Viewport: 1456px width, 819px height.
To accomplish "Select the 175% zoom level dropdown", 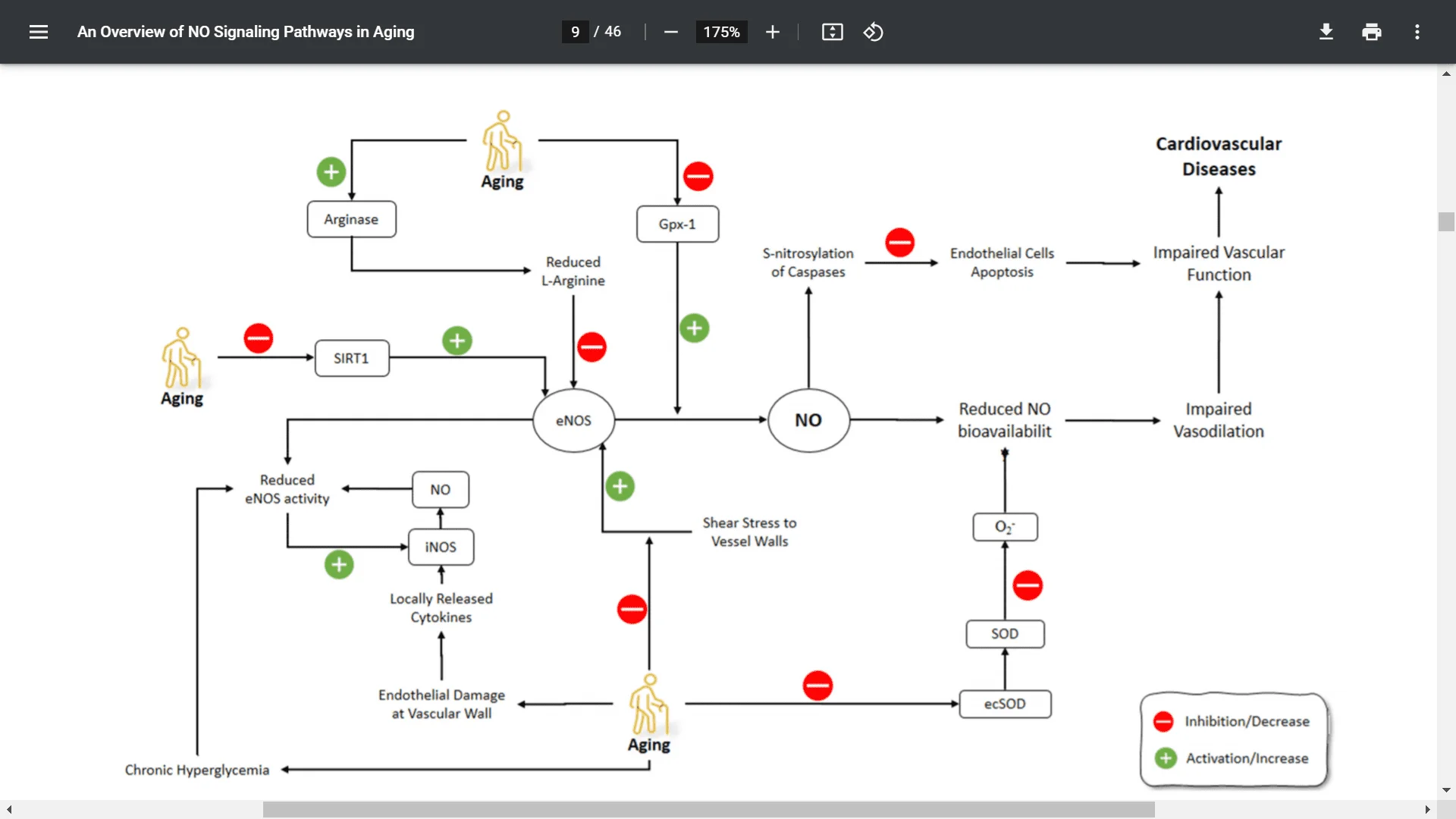I will (x=720, y=32).
